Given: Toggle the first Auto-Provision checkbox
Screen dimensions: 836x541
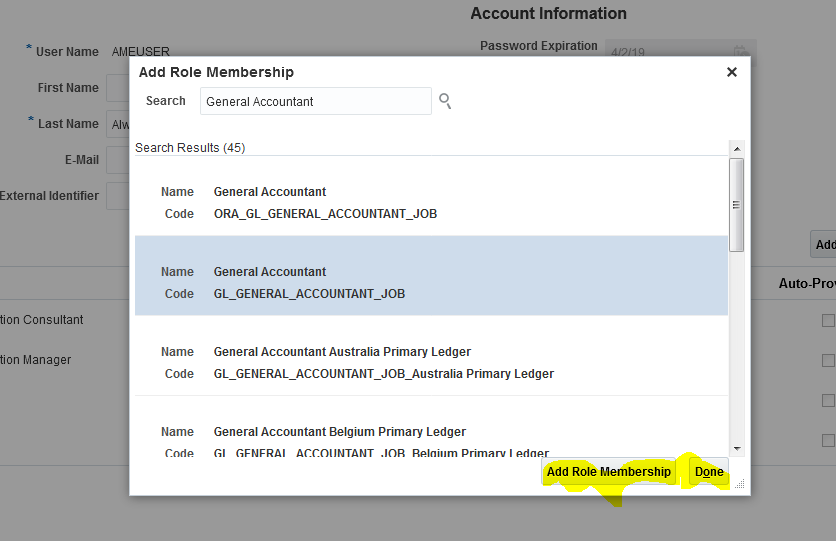Looking at the screenshot, I should 828,320.
